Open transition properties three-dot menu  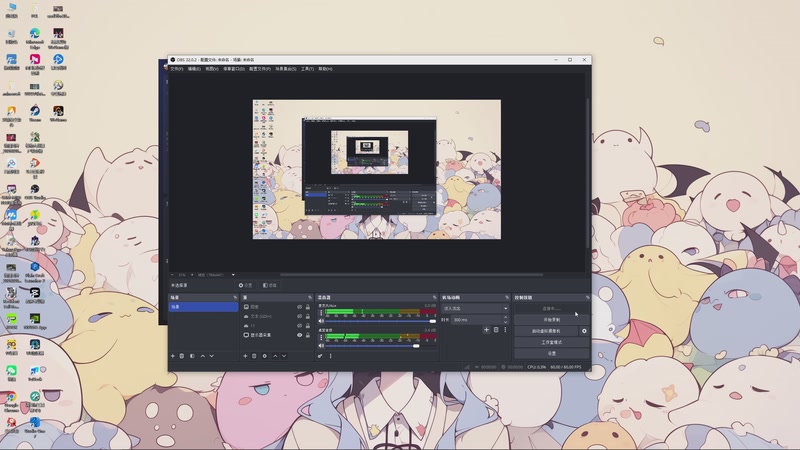[x=506, y=330]
